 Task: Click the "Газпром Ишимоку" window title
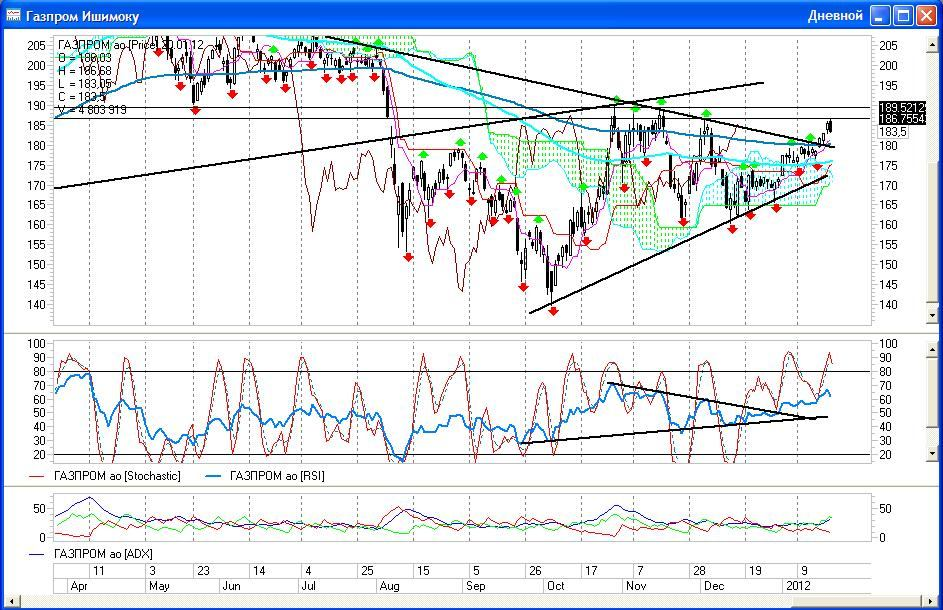click(x=82, y=16)
